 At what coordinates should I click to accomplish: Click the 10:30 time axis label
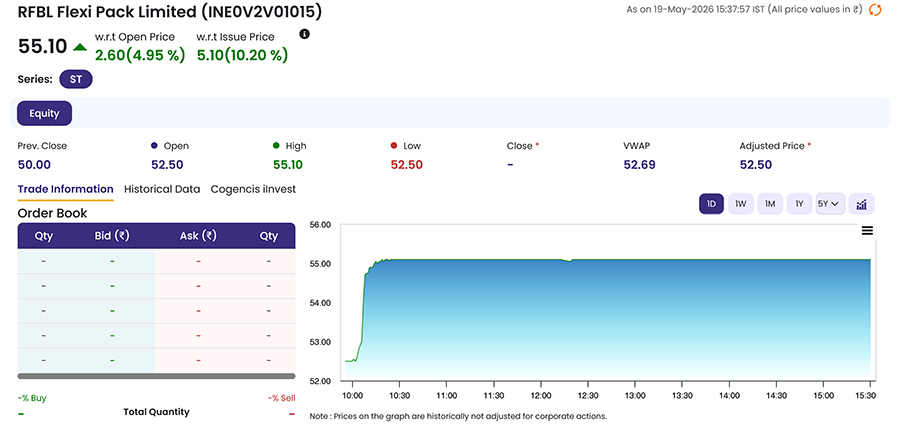coord(399,396)
